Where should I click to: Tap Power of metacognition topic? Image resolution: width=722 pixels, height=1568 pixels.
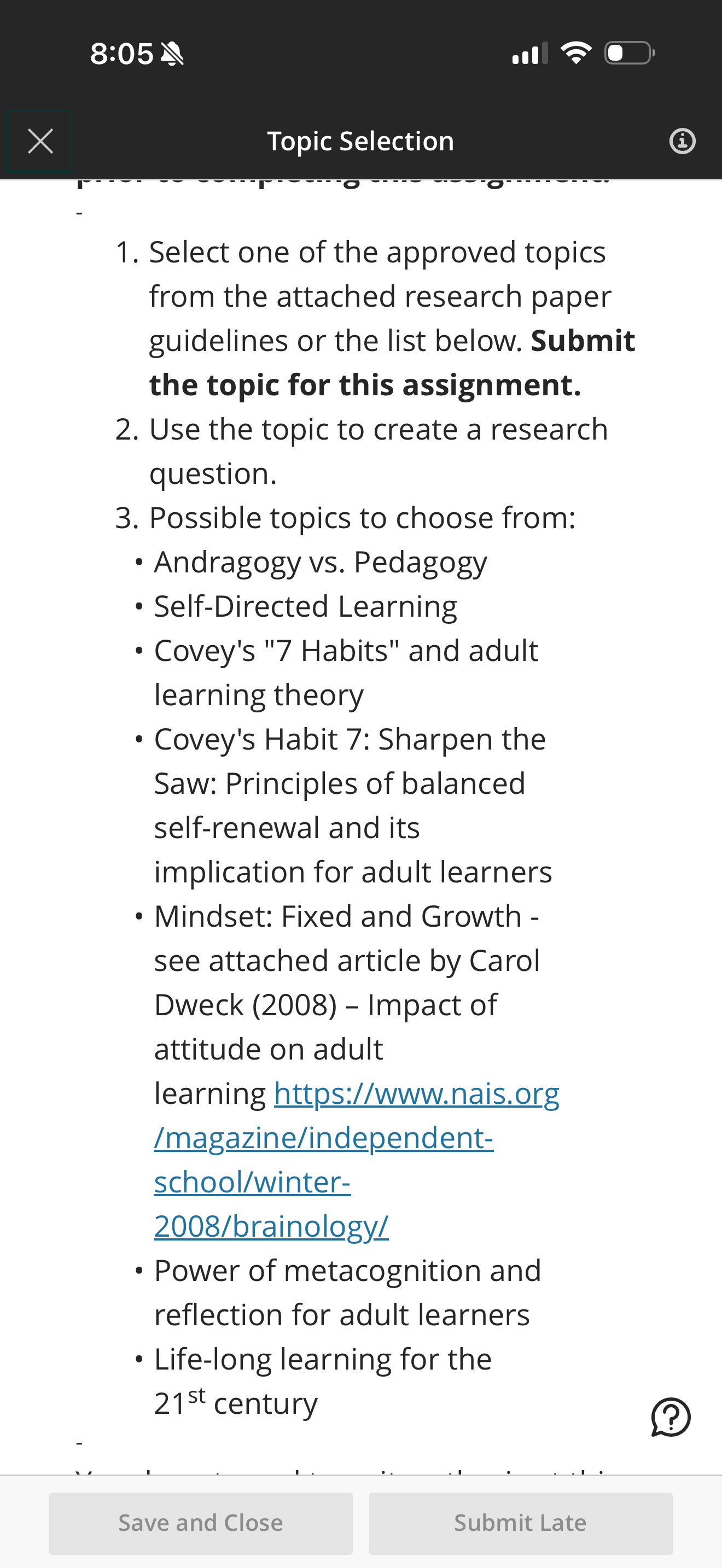[348, 1293]
